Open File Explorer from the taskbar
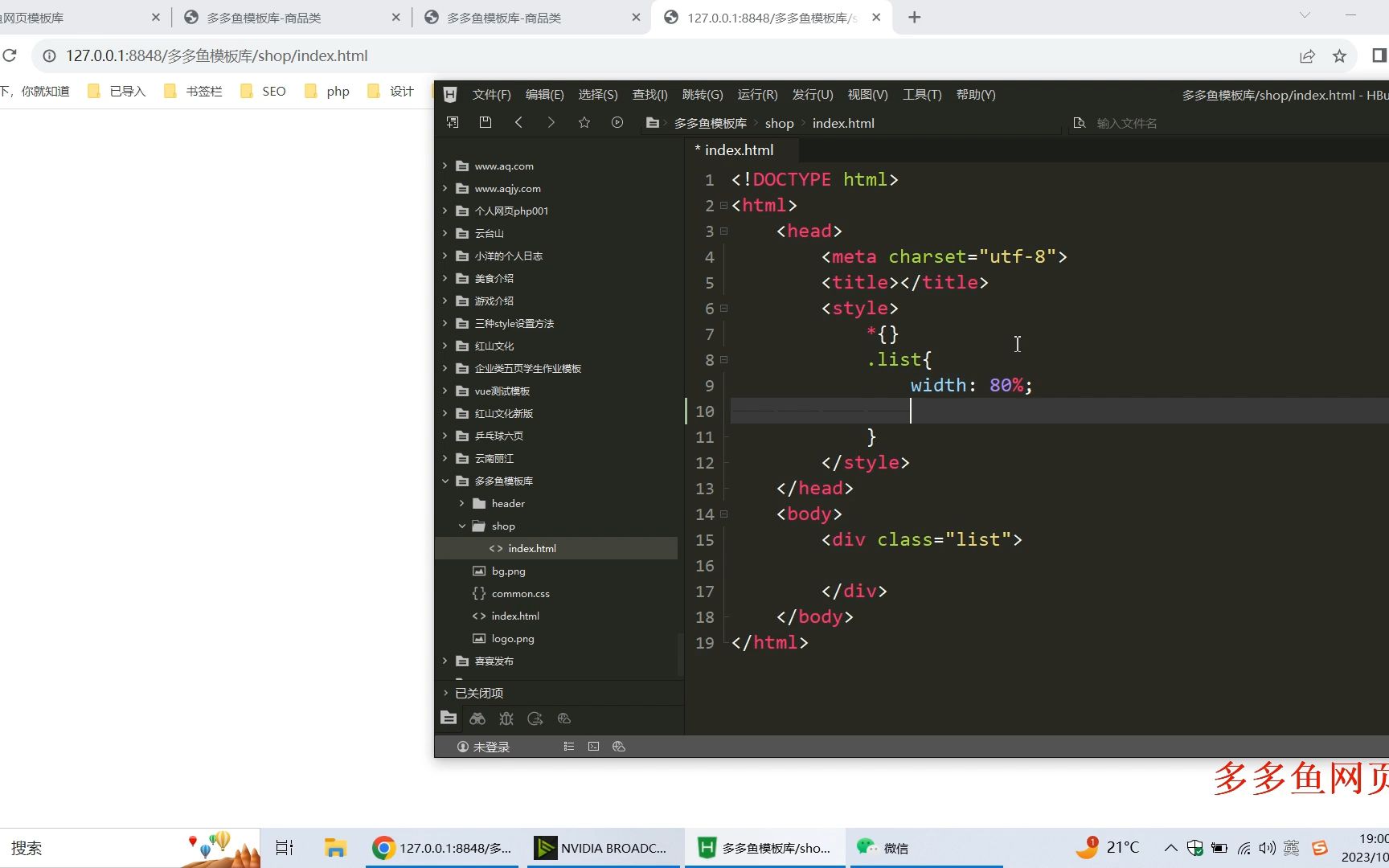The image size is (1389, 868). 335,848
